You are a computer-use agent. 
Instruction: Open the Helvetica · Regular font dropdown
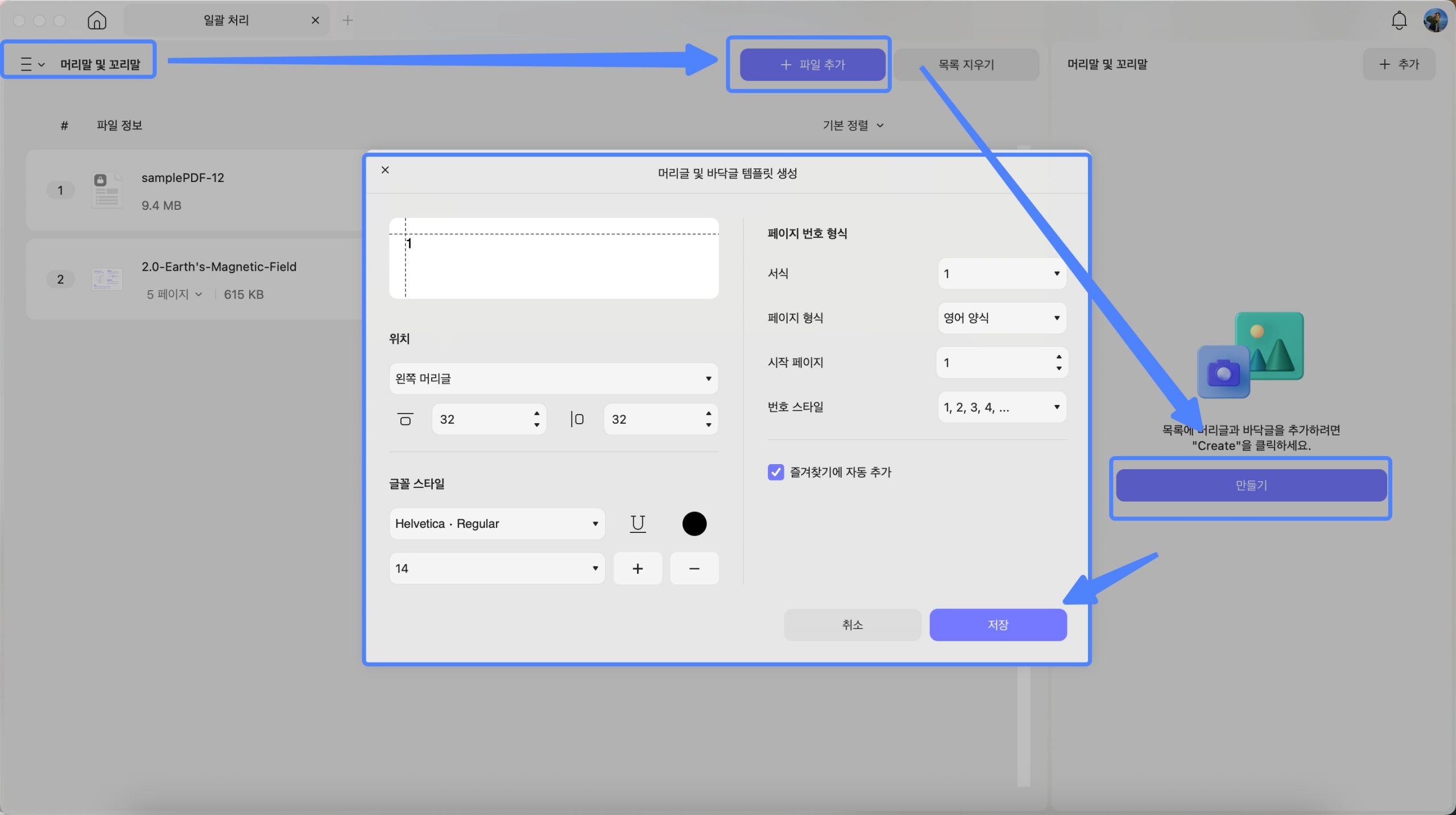(497, 523)
